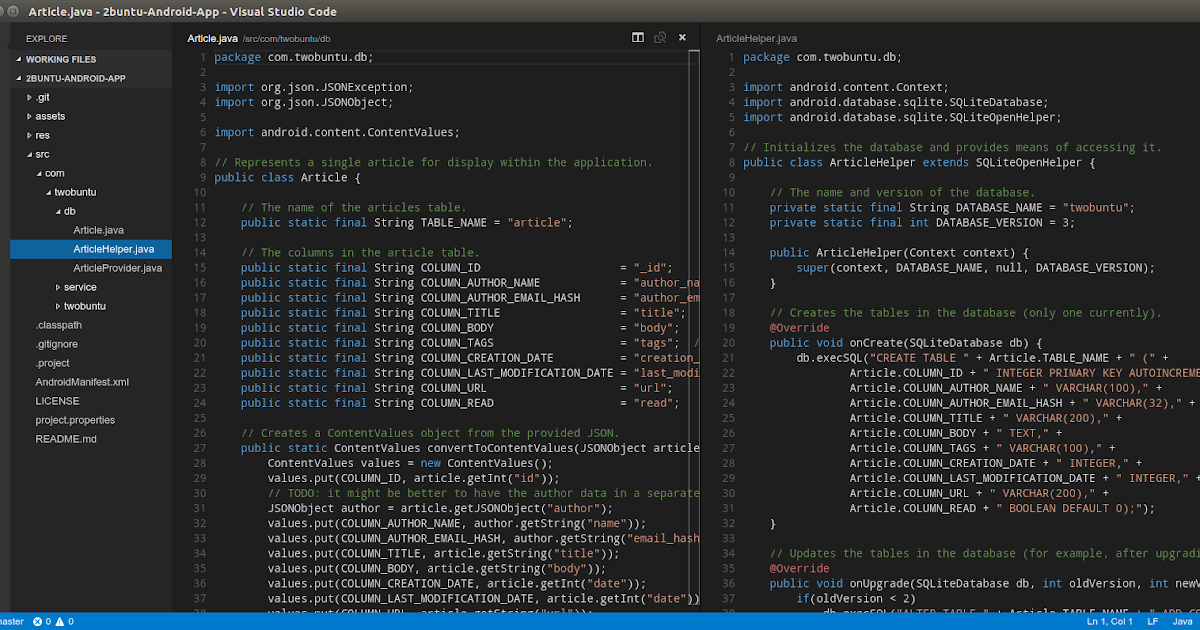Split the editor using the split icon
The height and width of the screenshot is (630, 1200).
click(638, 37)
